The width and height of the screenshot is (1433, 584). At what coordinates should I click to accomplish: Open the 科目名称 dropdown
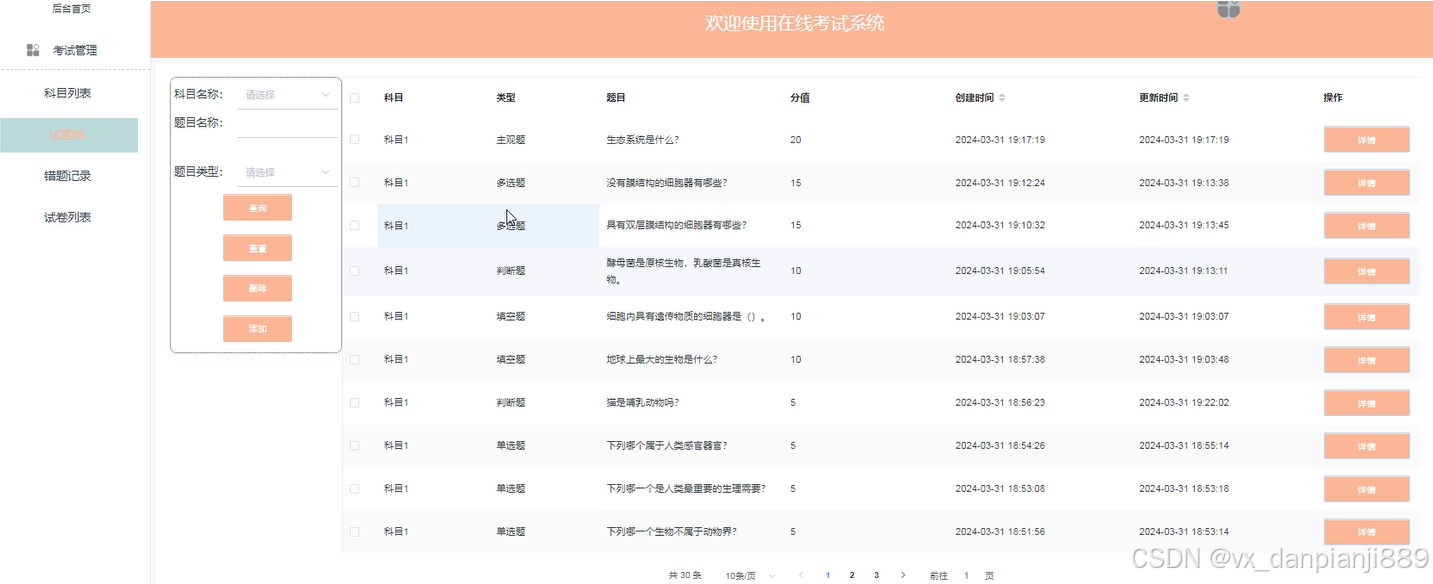point(288,95)
